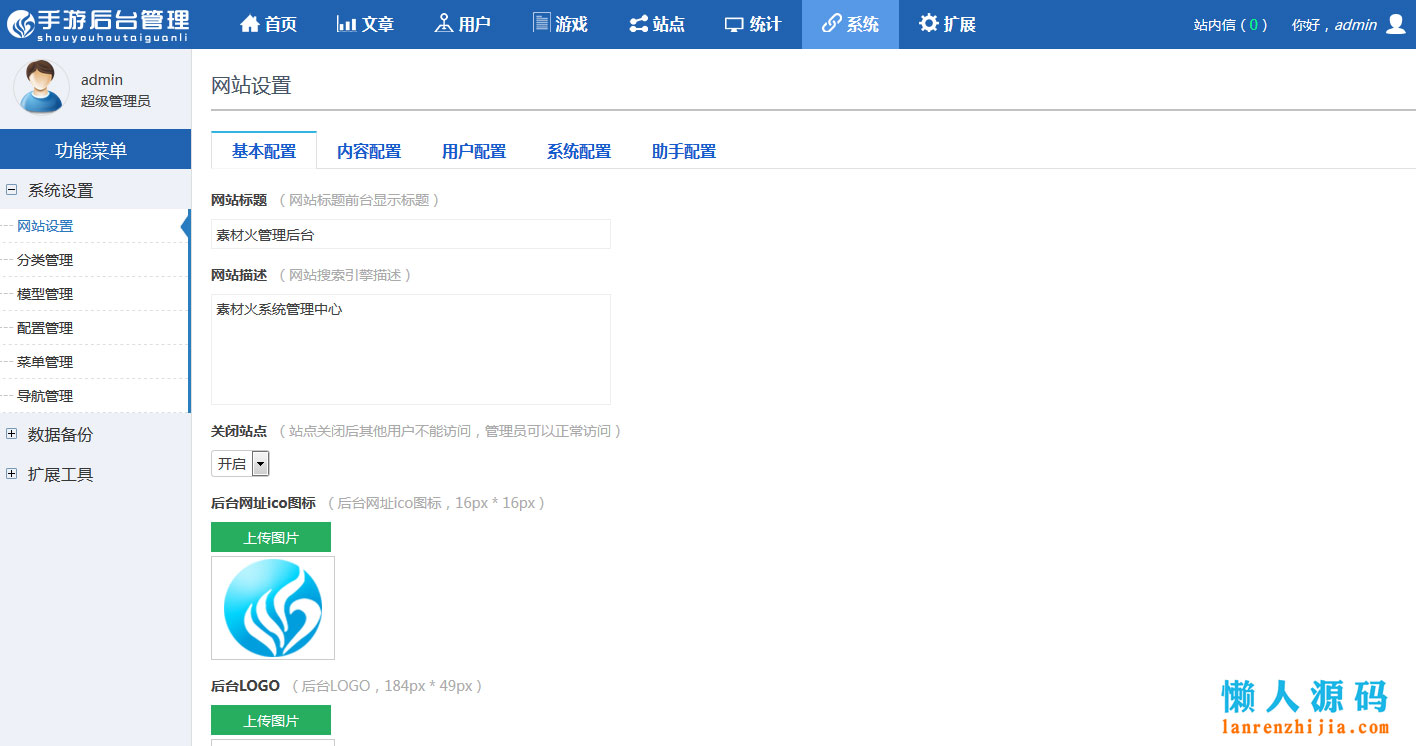Screen dimensions: 1416x746
Task: Click the gear icon beside 扩展
Action: point(929,23)
